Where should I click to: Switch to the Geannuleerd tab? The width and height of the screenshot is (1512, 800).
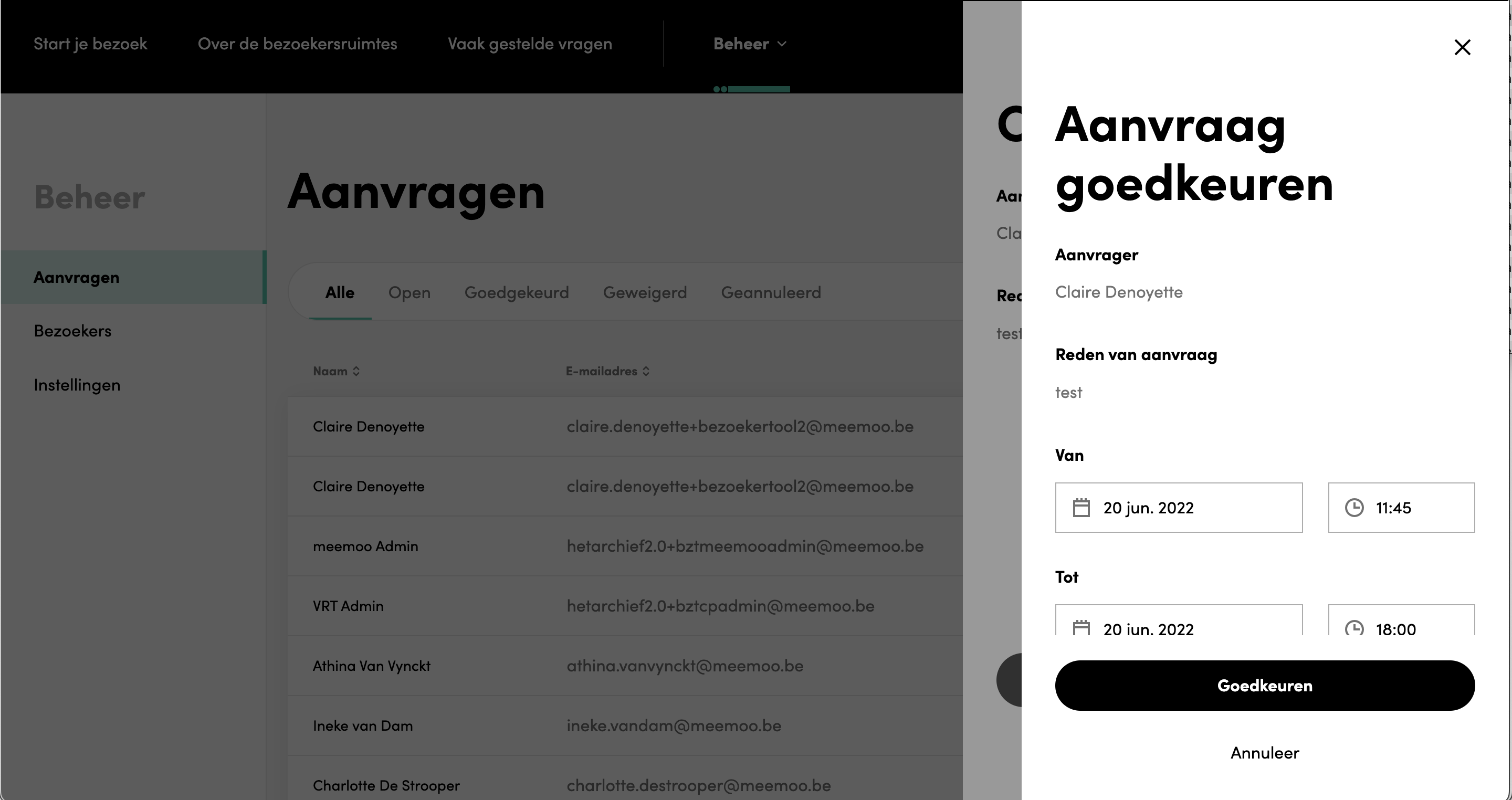point(771,292)
